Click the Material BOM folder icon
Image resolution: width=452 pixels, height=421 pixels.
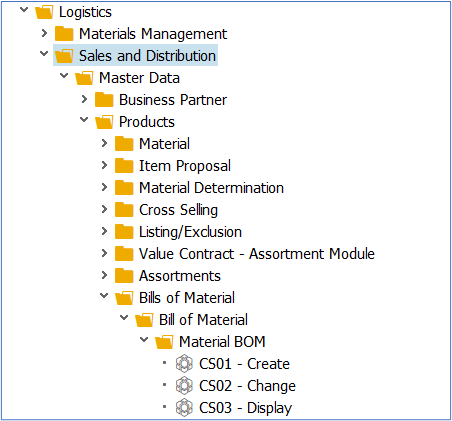(164, 342)
